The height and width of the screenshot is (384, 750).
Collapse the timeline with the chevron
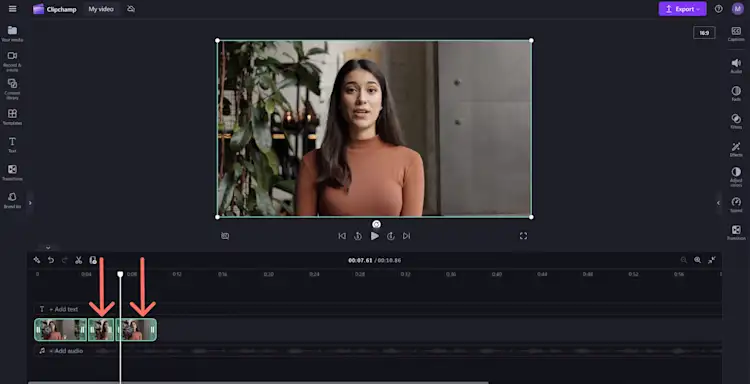point(48,248)
